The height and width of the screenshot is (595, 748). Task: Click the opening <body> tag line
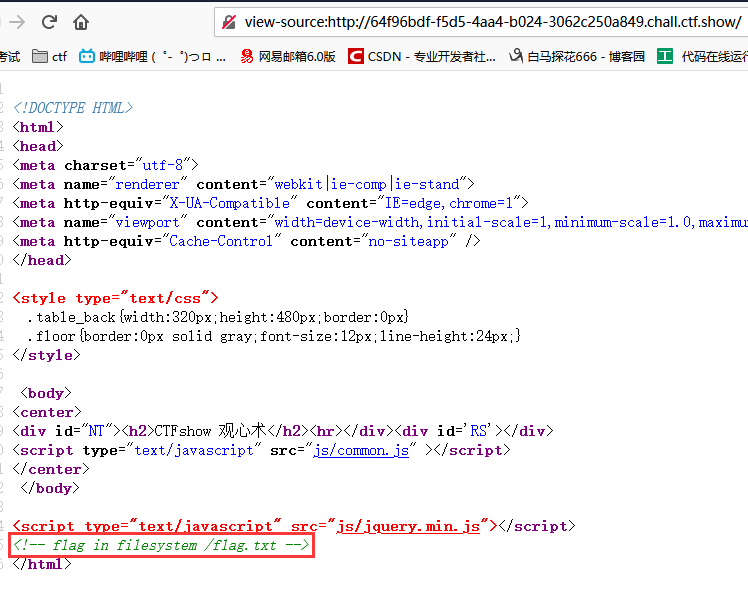pyautogui.click(x=46, y=394)
